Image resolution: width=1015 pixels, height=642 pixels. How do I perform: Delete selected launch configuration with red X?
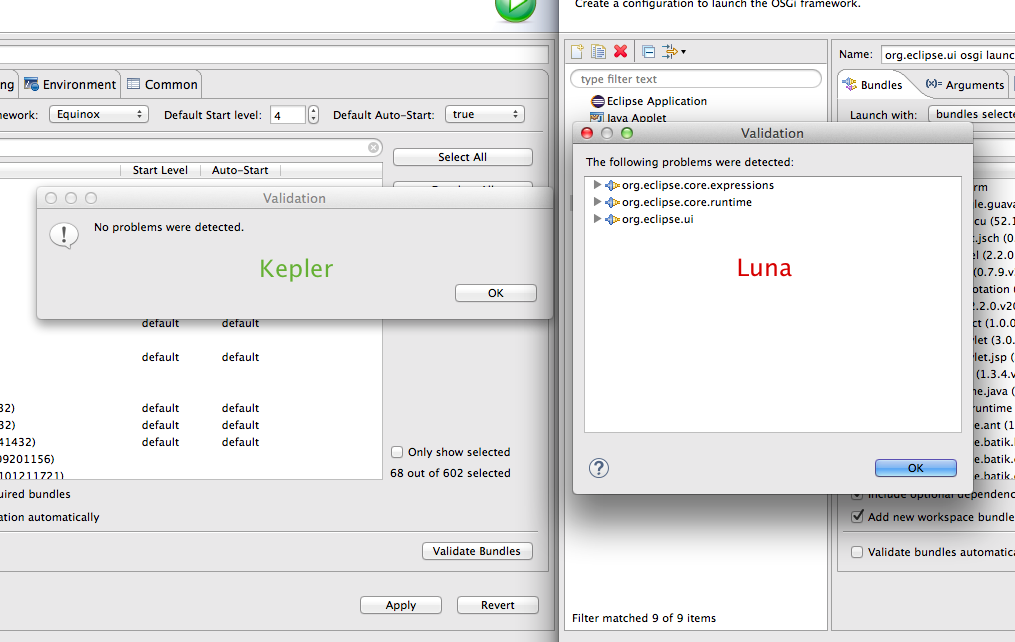(x=620, y=51)
